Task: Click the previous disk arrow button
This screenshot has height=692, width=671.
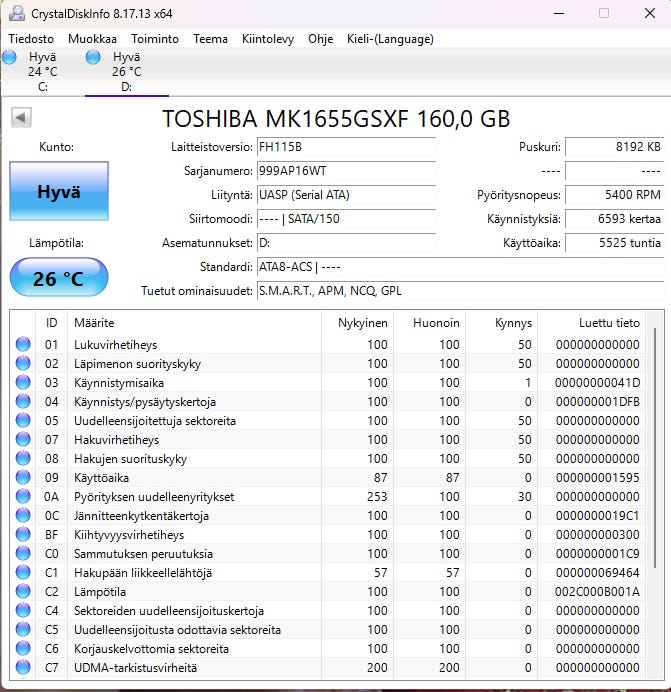Action: point(20,118)
